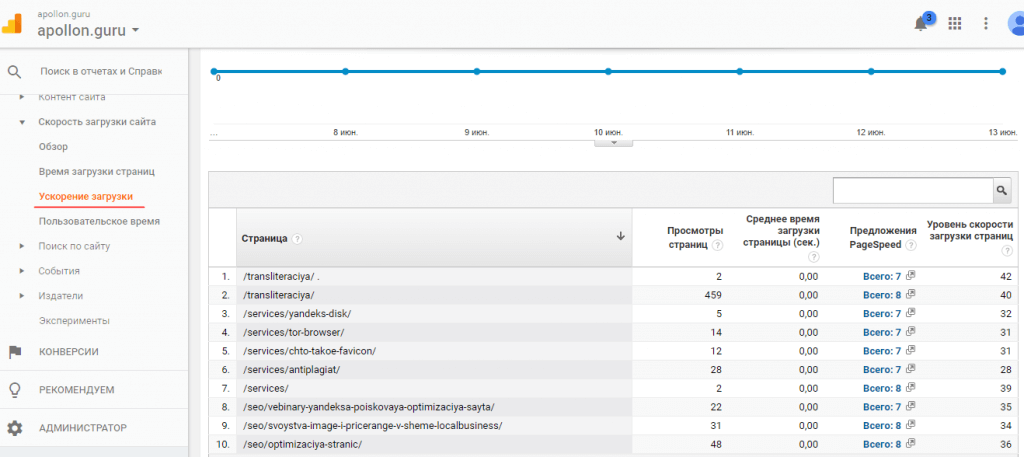The image size is (1024, 457).
Task: Open PageSpeed popup icon for /services/ row
Action: click(x=910, y=388)
